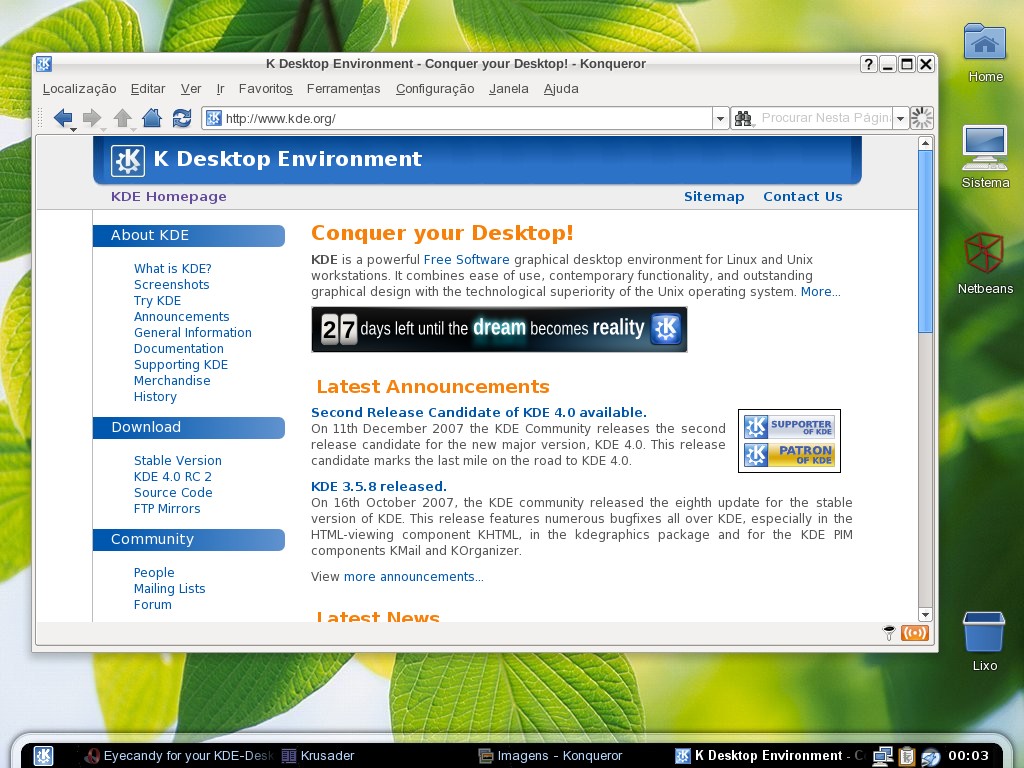Follow the Free Software link
Viewport: 1024px width, 768px height.
[466, 259]
